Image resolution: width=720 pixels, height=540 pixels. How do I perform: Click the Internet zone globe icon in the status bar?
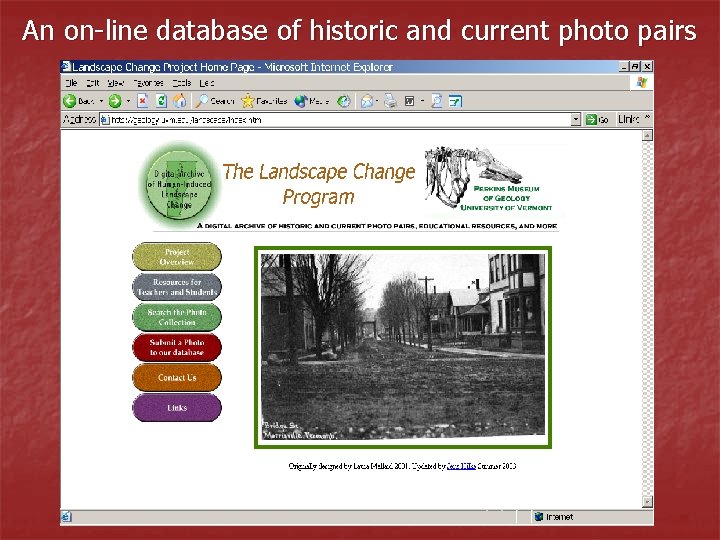539,517
